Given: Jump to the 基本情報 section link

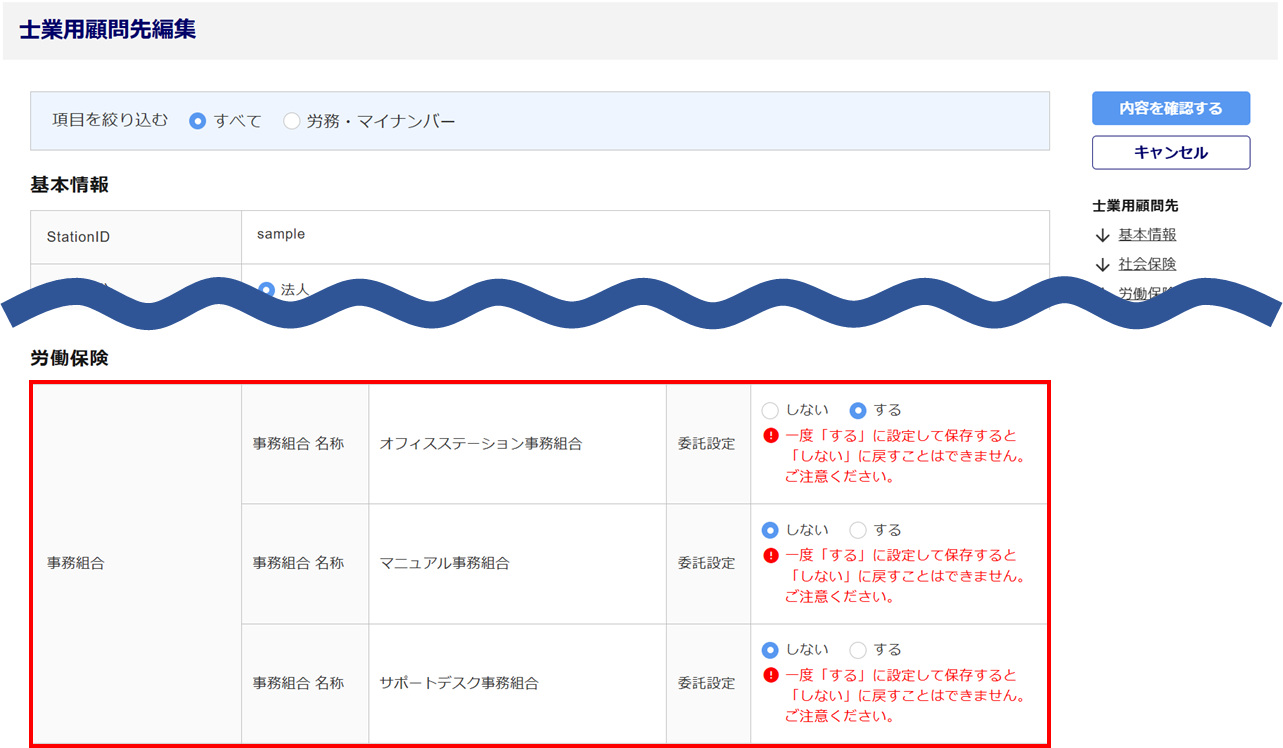Looking at the screenshot, I should point(1147,235).
